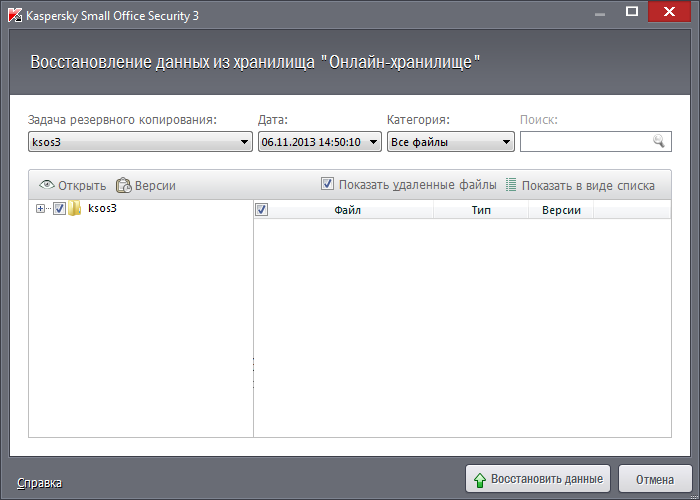Open the Категория dropdown Все файлы
Screen dimensions: 700x500
450,142
